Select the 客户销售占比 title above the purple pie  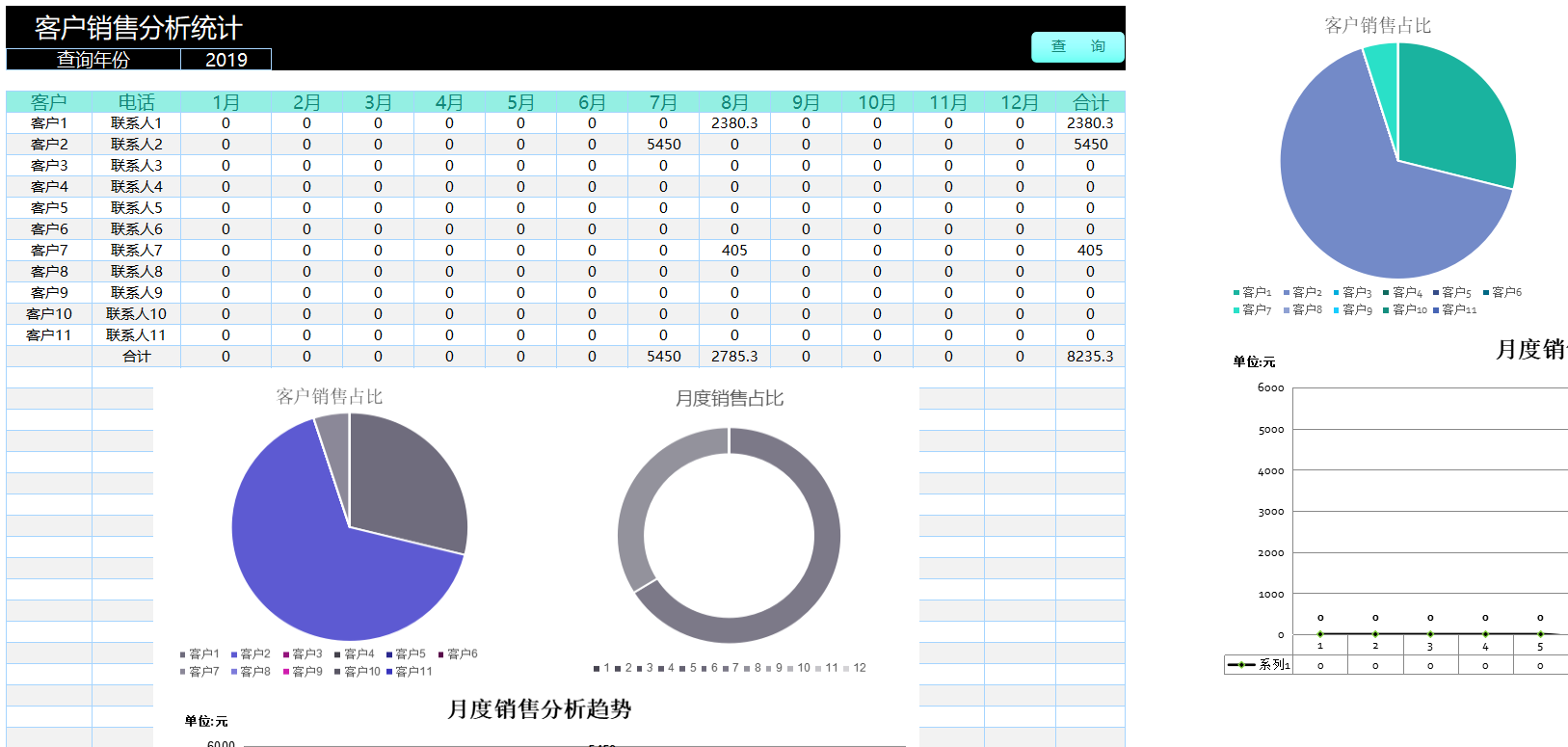[x=330, y=396]
